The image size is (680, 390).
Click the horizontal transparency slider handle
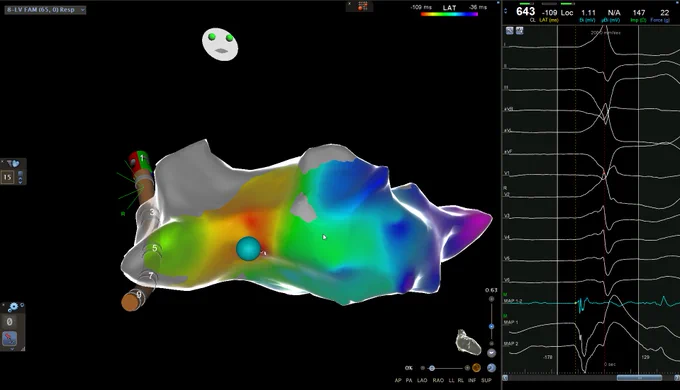pos(432,368)
